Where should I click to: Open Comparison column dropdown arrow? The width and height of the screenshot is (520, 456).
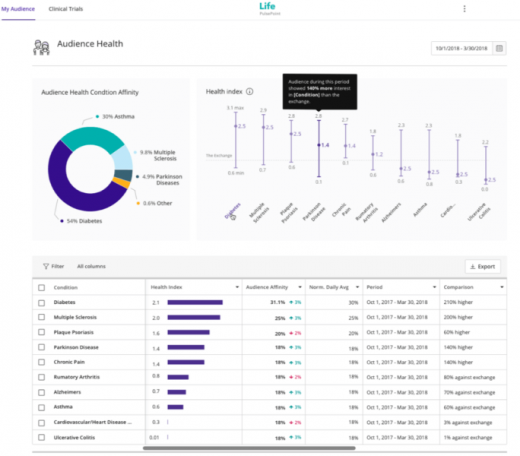click(x=502, y=287)
